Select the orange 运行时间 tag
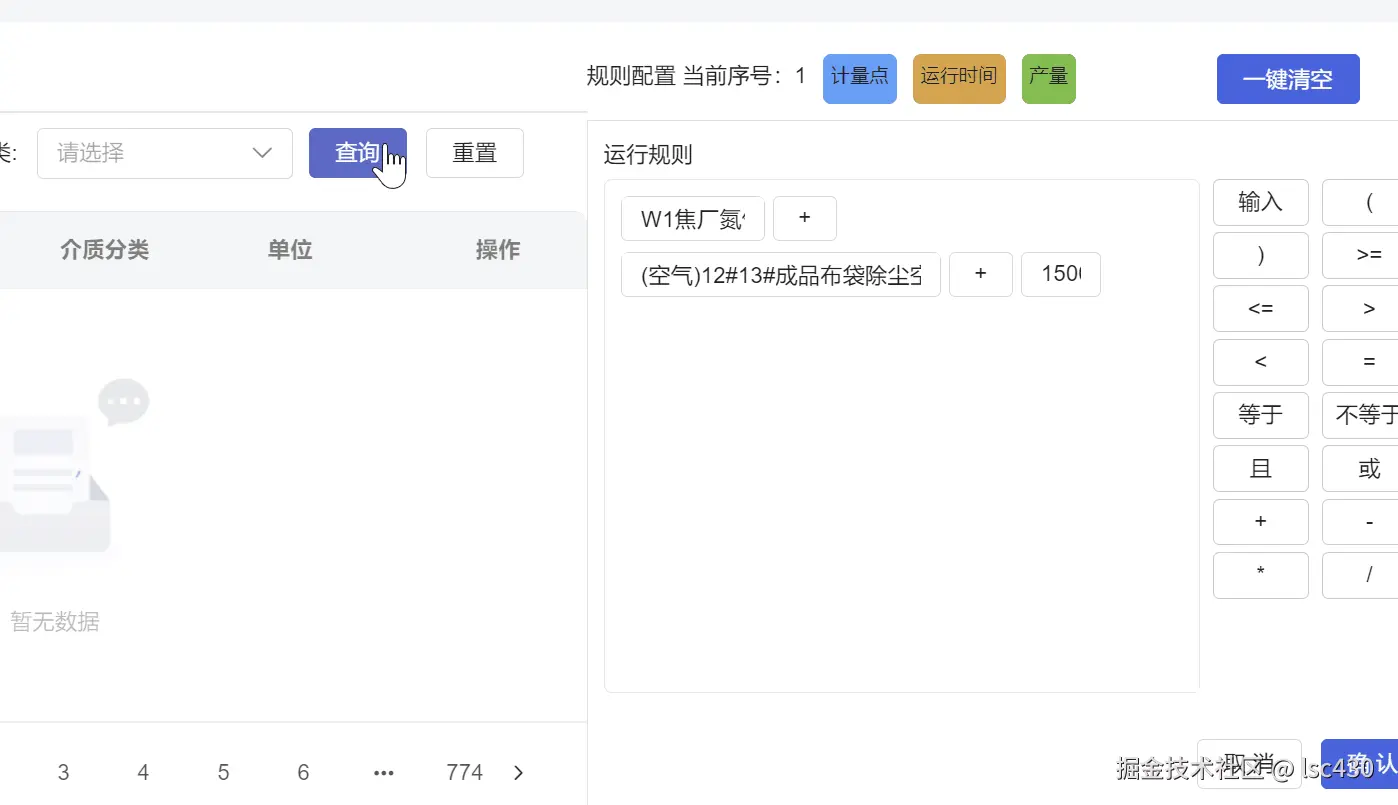 coord(959,79)
